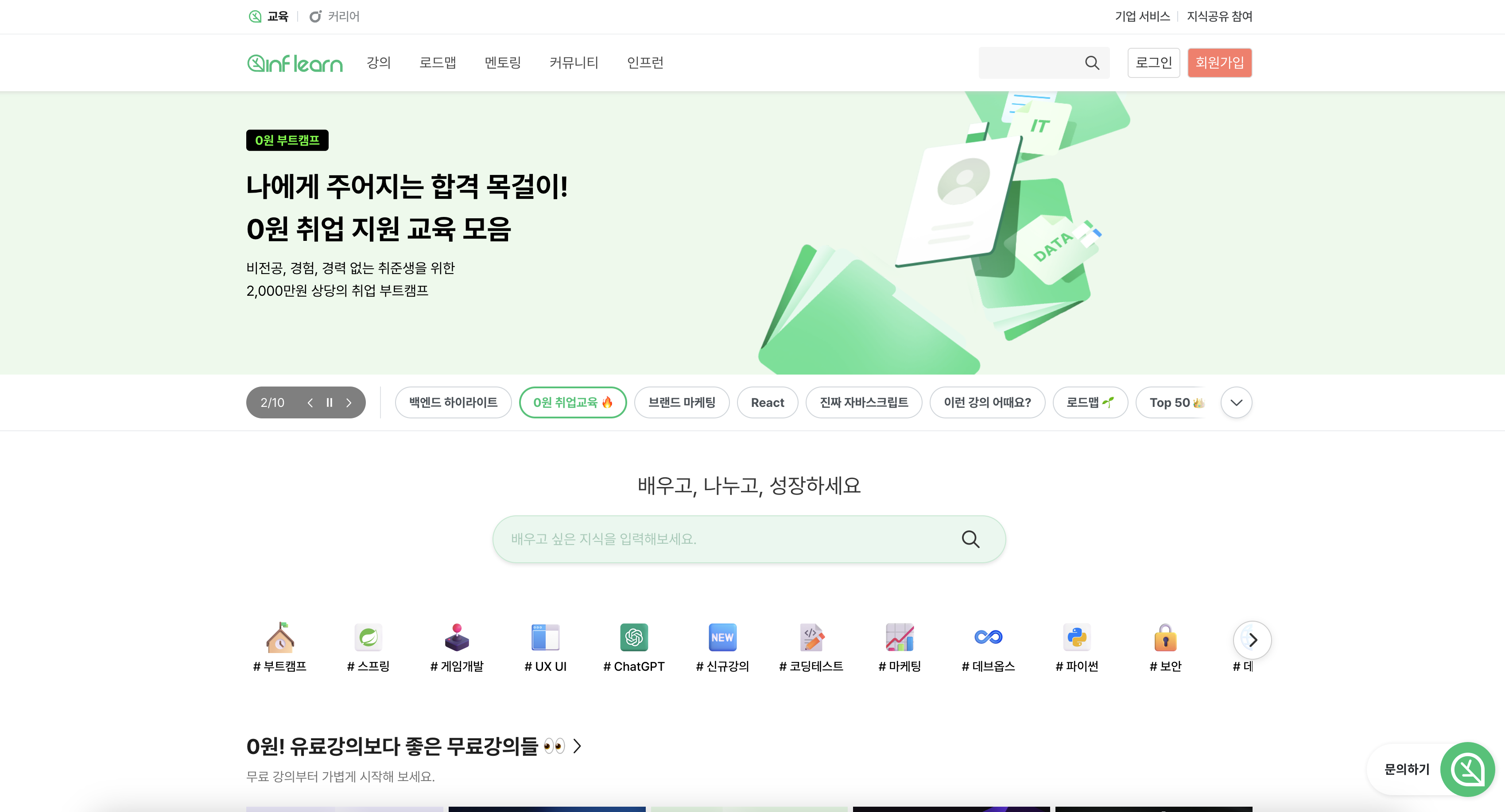Go to the previous banner slide
Viewport: 1505px width, 812px height.
point(310,402)
